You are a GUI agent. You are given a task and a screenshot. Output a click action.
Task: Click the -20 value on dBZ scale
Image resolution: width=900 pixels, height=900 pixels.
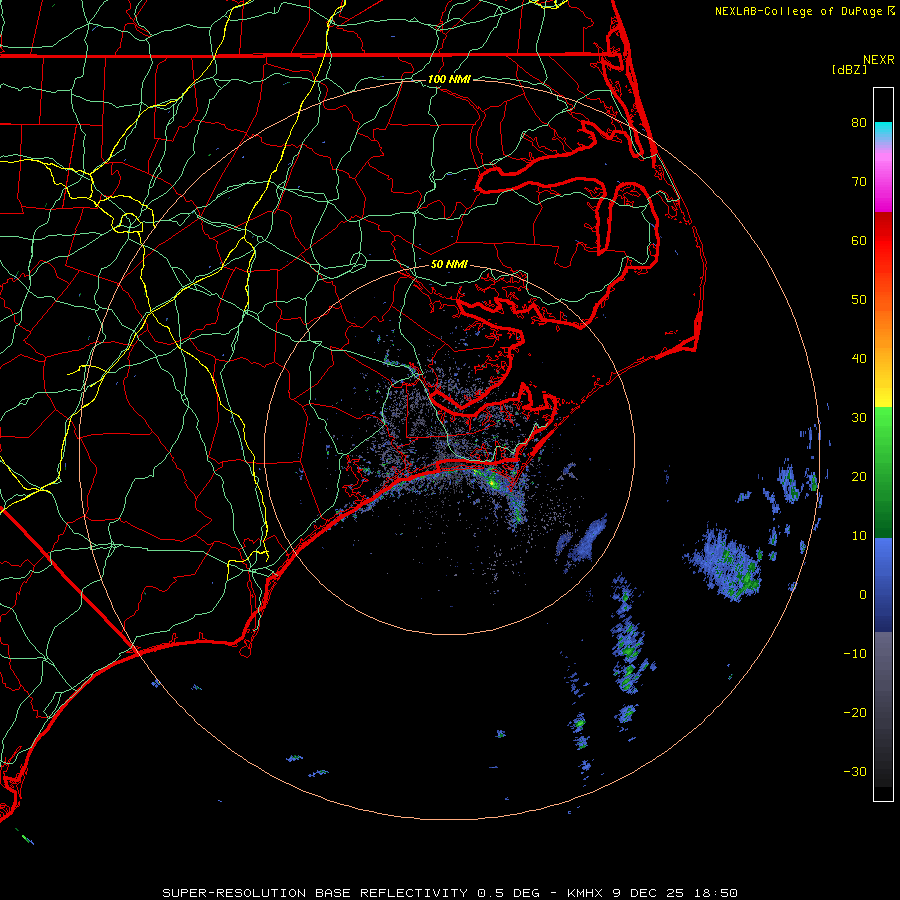[x=855, y=712]
